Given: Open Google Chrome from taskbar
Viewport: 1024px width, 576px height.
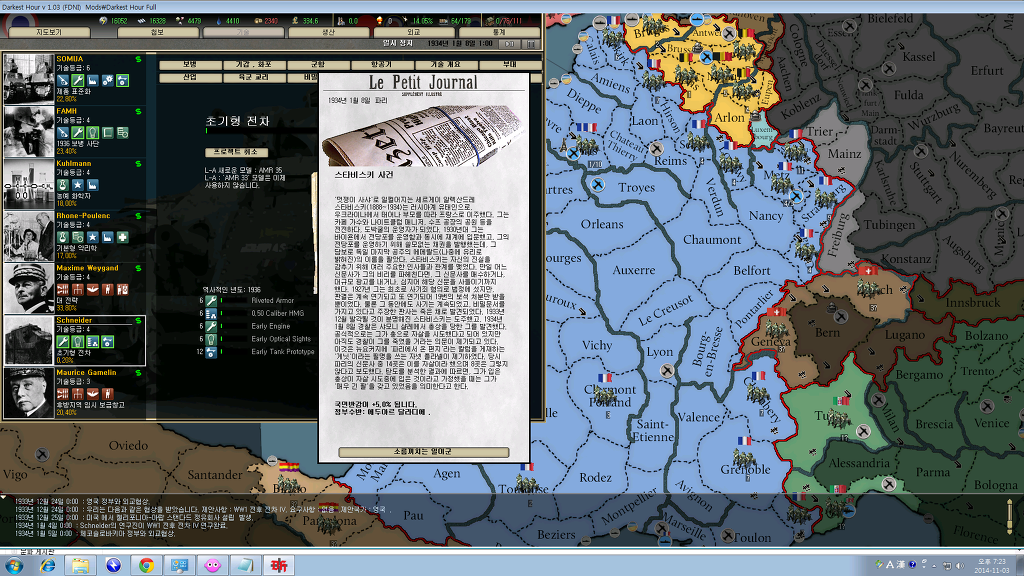Looking at the screenshot, I should (x=146, y=566).
